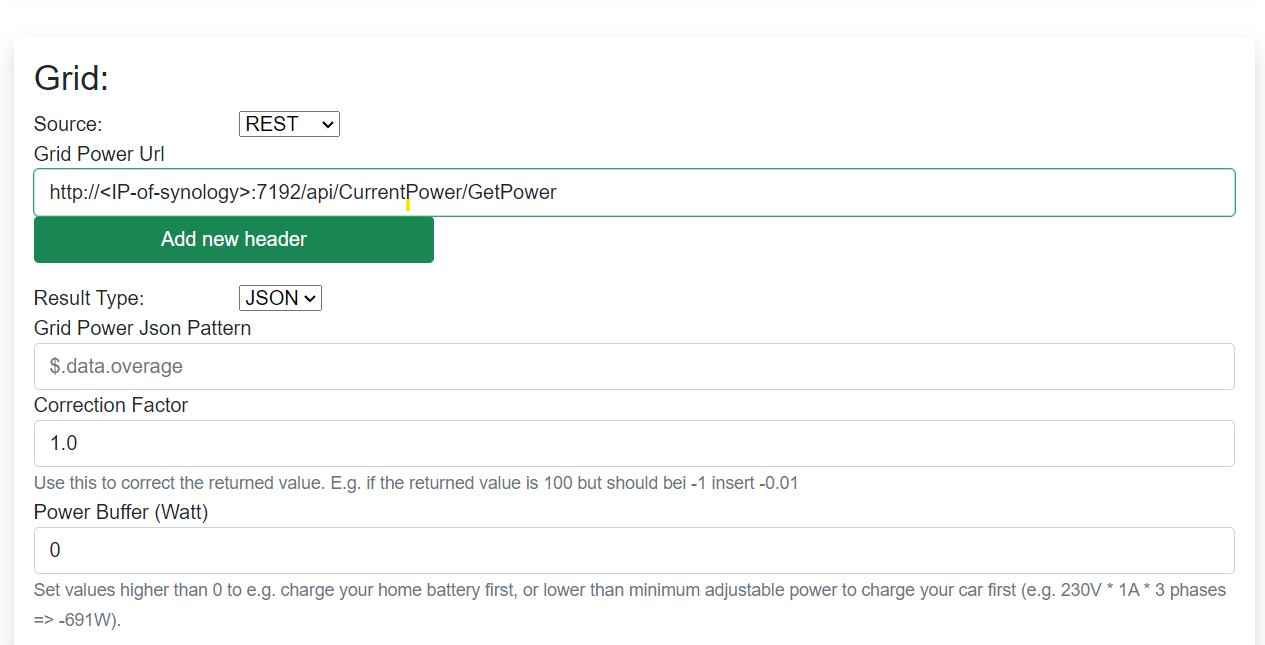Open the Result Type dropdown showing JSON
This screenshot has width=1265, height=645.
(x=280, y=297)
